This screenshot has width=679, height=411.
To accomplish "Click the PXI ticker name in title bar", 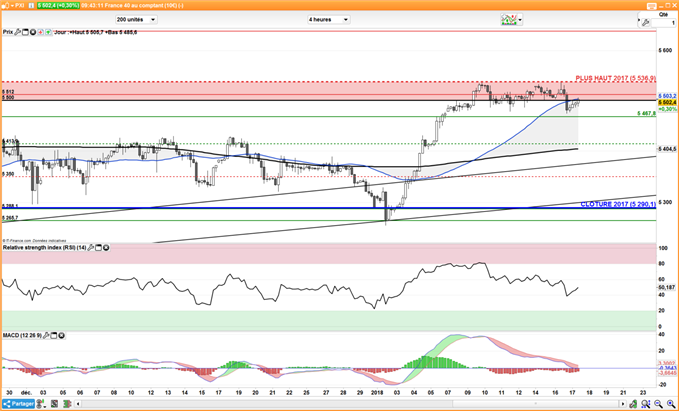I will tap(19, 6).
